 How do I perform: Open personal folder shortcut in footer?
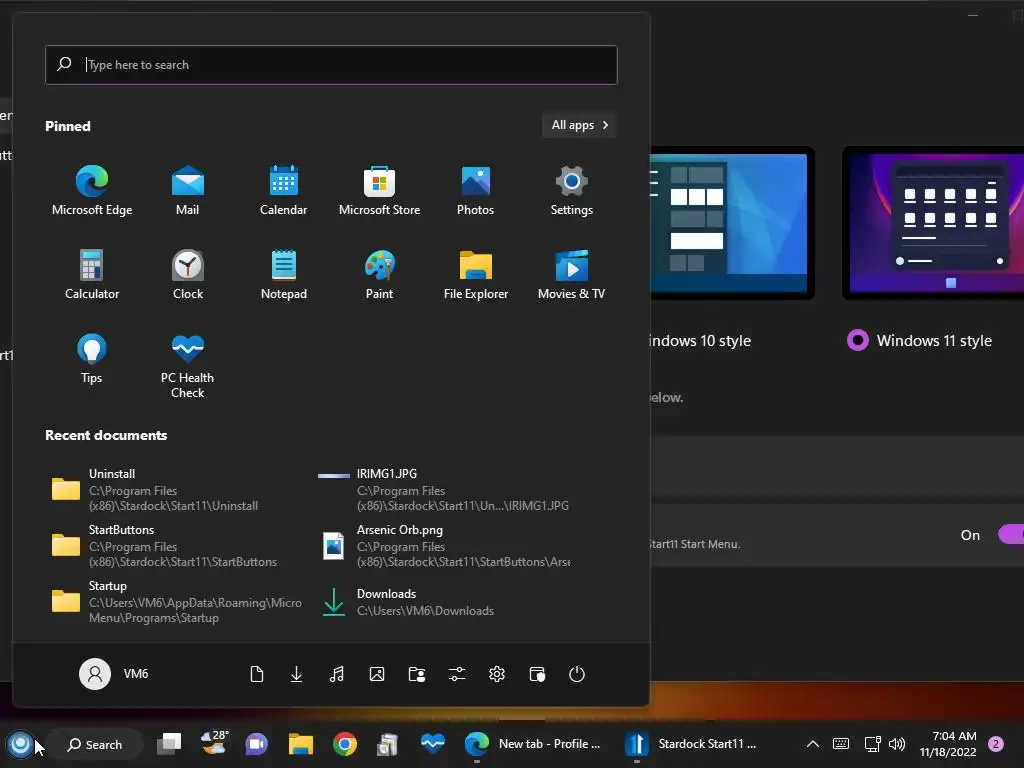(417, 674)
